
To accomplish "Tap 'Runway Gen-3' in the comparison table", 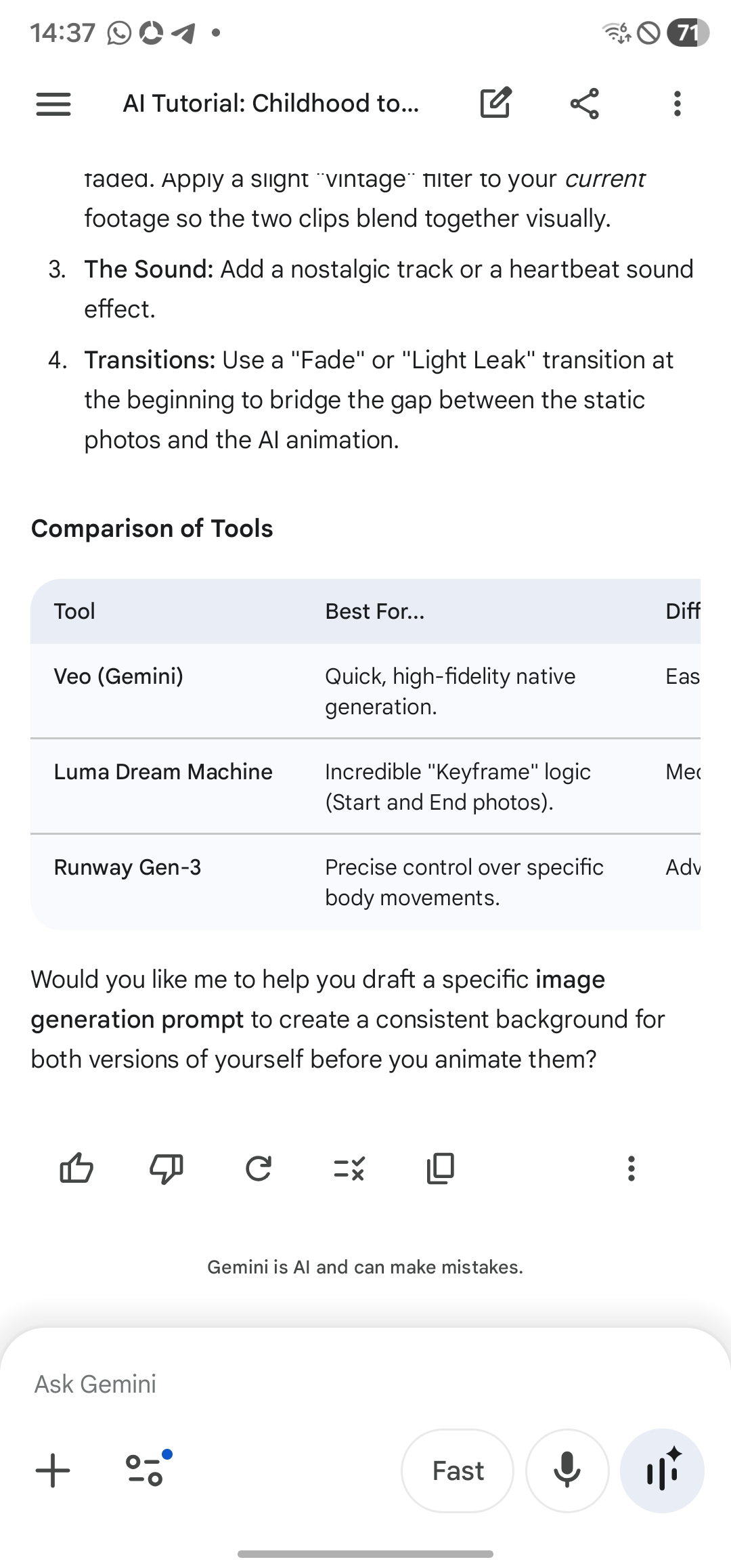I will (x=127, y=867).
